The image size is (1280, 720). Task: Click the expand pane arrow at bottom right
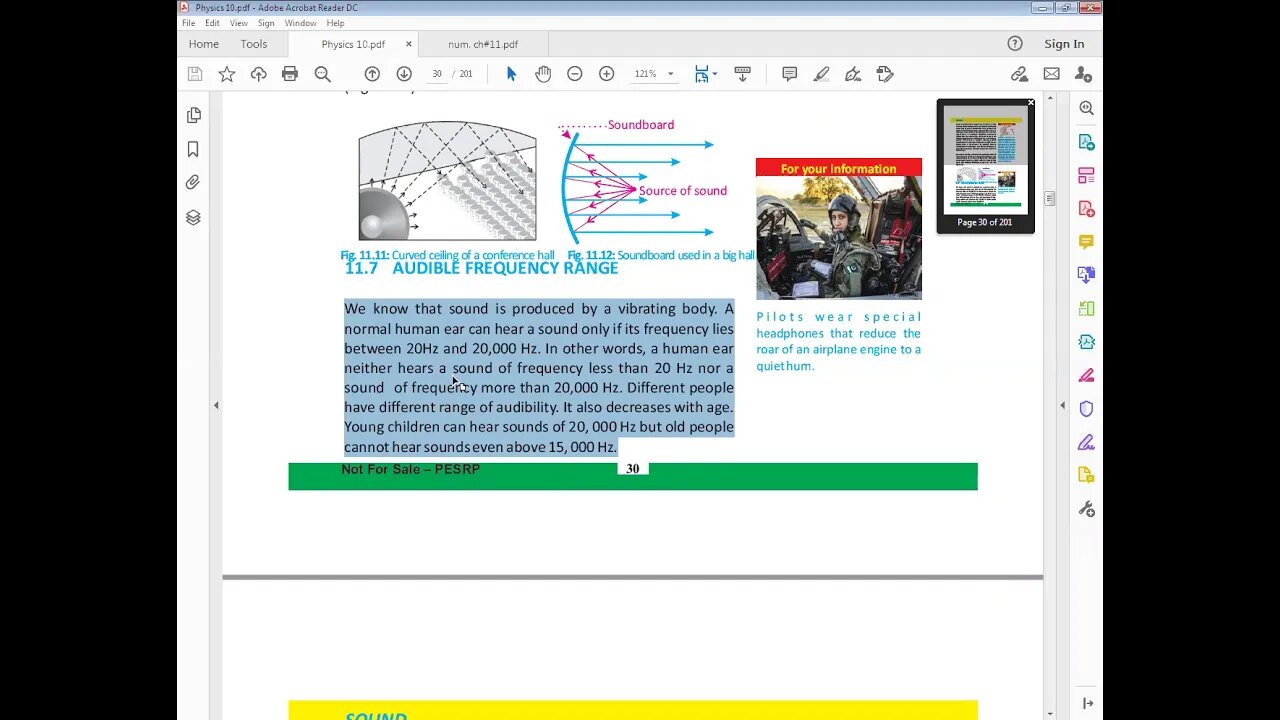[x=1087, y=704]
